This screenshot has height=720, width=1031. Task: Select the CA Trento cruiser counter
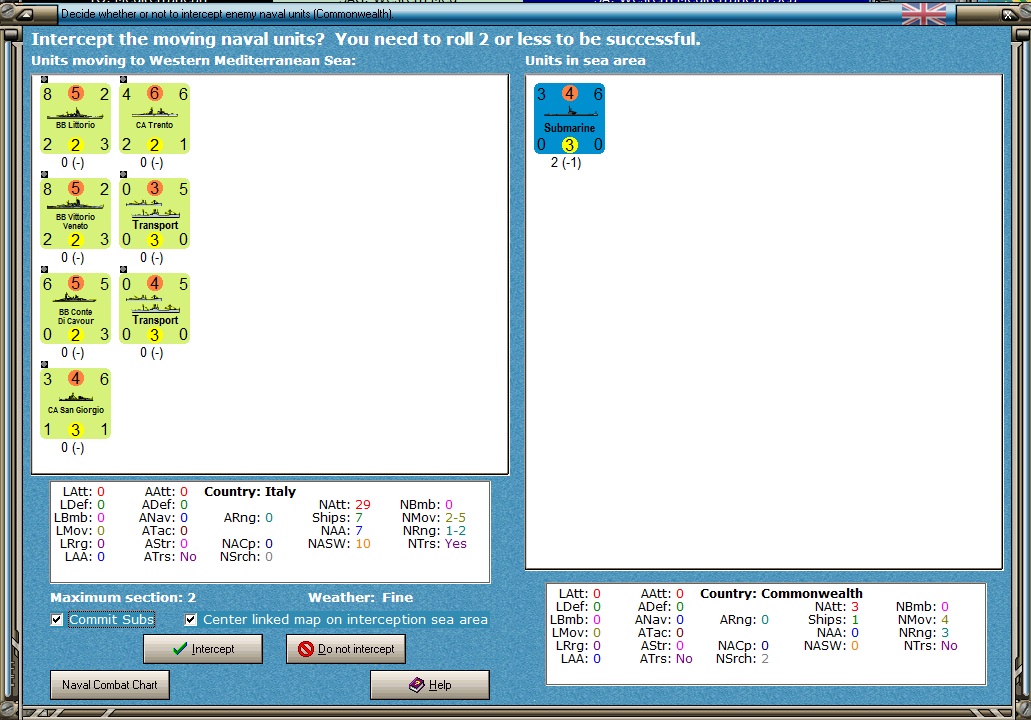[155, 118]
